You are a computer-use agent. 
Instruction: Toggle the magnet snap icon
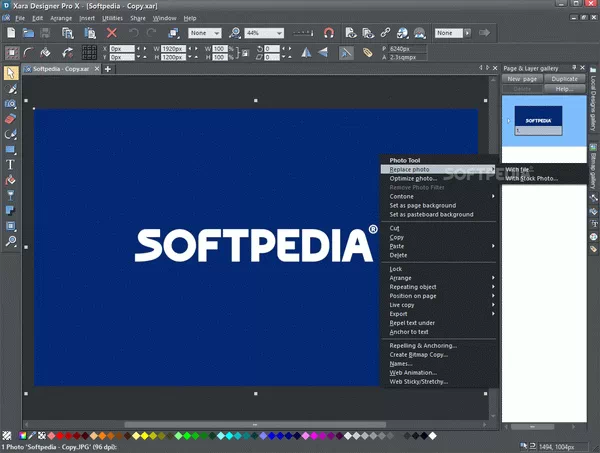tap(329, 33)
